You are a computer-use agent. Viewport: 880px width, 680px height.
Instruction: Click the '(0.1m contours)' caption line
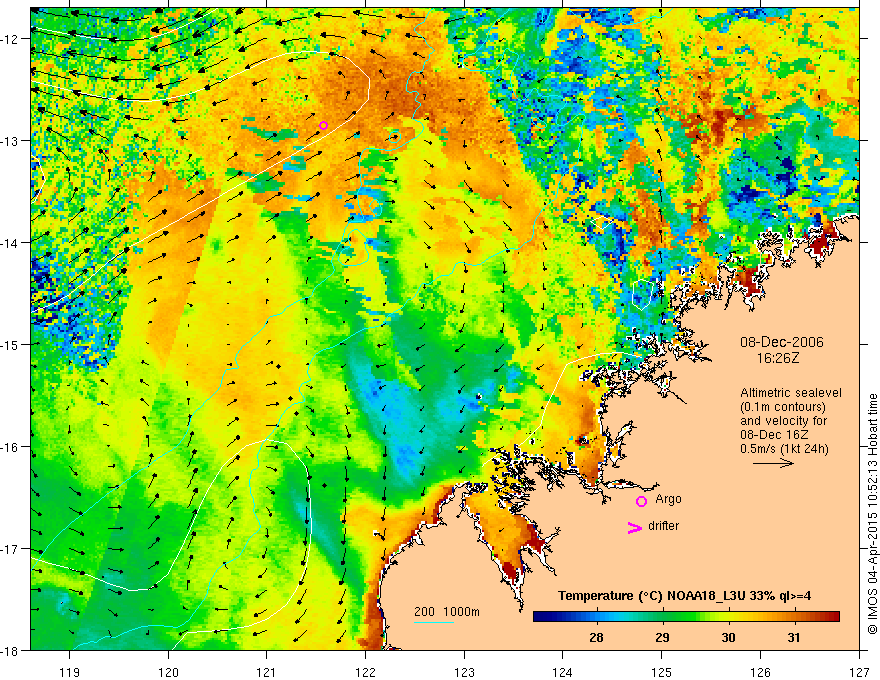point(783,407)
